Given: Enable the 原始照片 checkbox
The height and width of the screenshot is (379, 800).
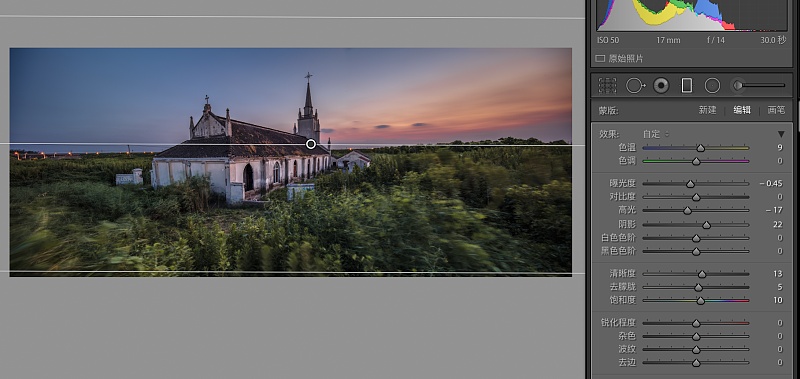Looking at the screenshot, I should (600, 59).
